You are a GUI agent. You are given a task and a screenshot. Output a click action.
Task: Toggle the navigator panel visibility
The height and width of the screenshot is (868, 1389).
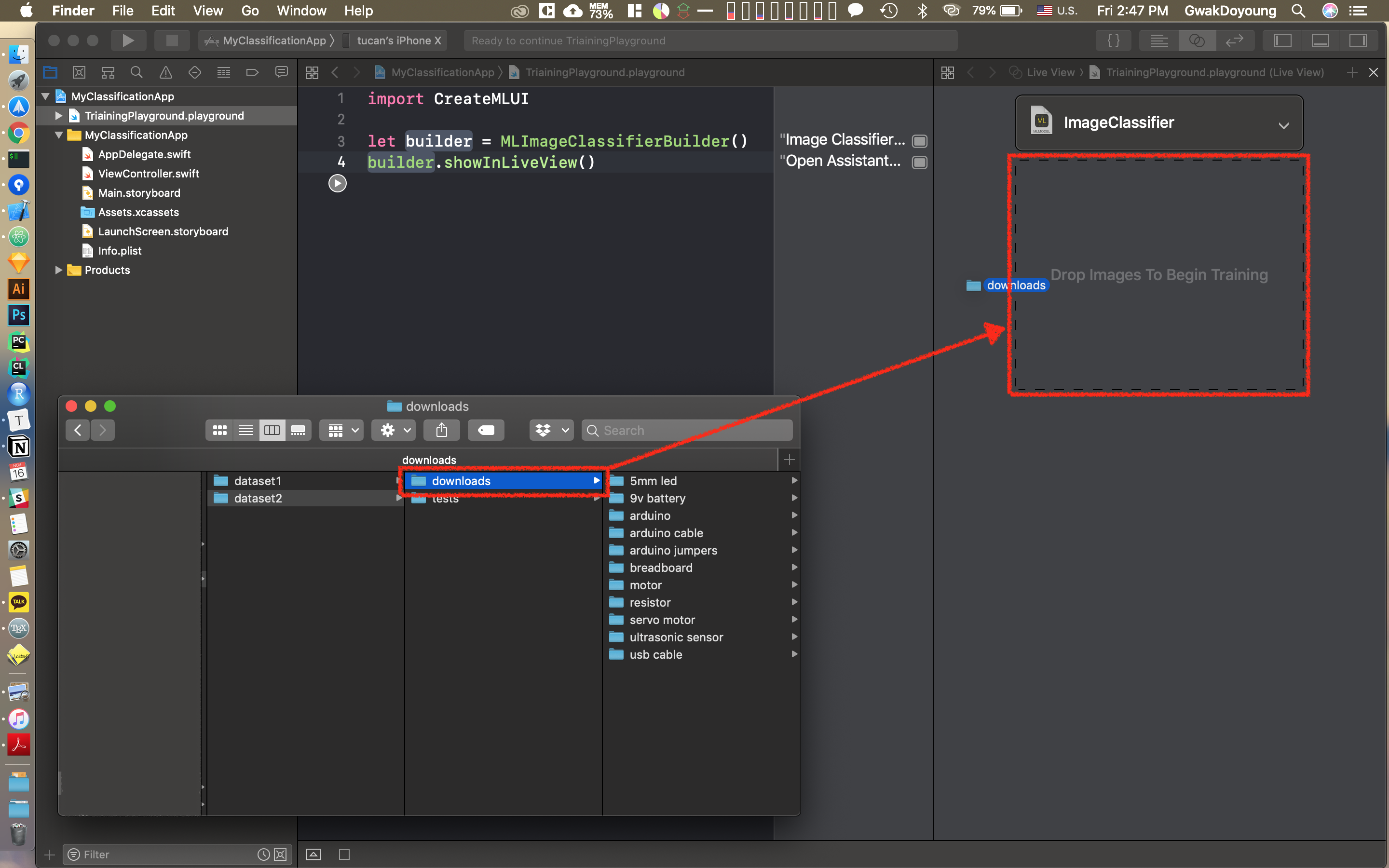1282,40
